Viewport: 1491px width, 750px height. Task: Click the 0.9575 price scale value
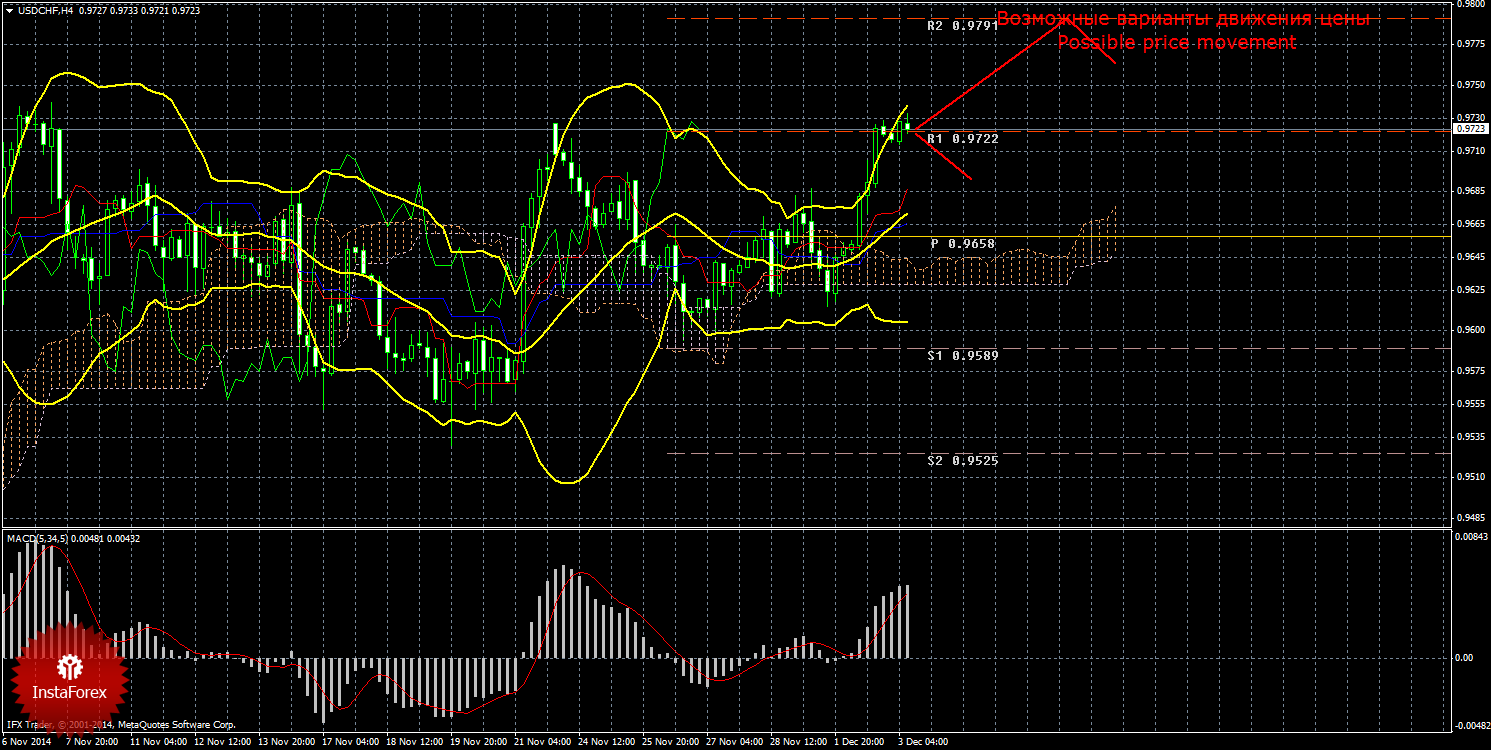pos(1469,370)
